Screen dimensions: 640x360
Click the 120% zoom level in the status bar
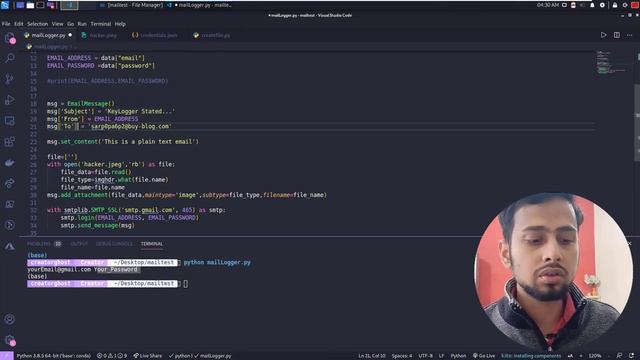point(595,356)
